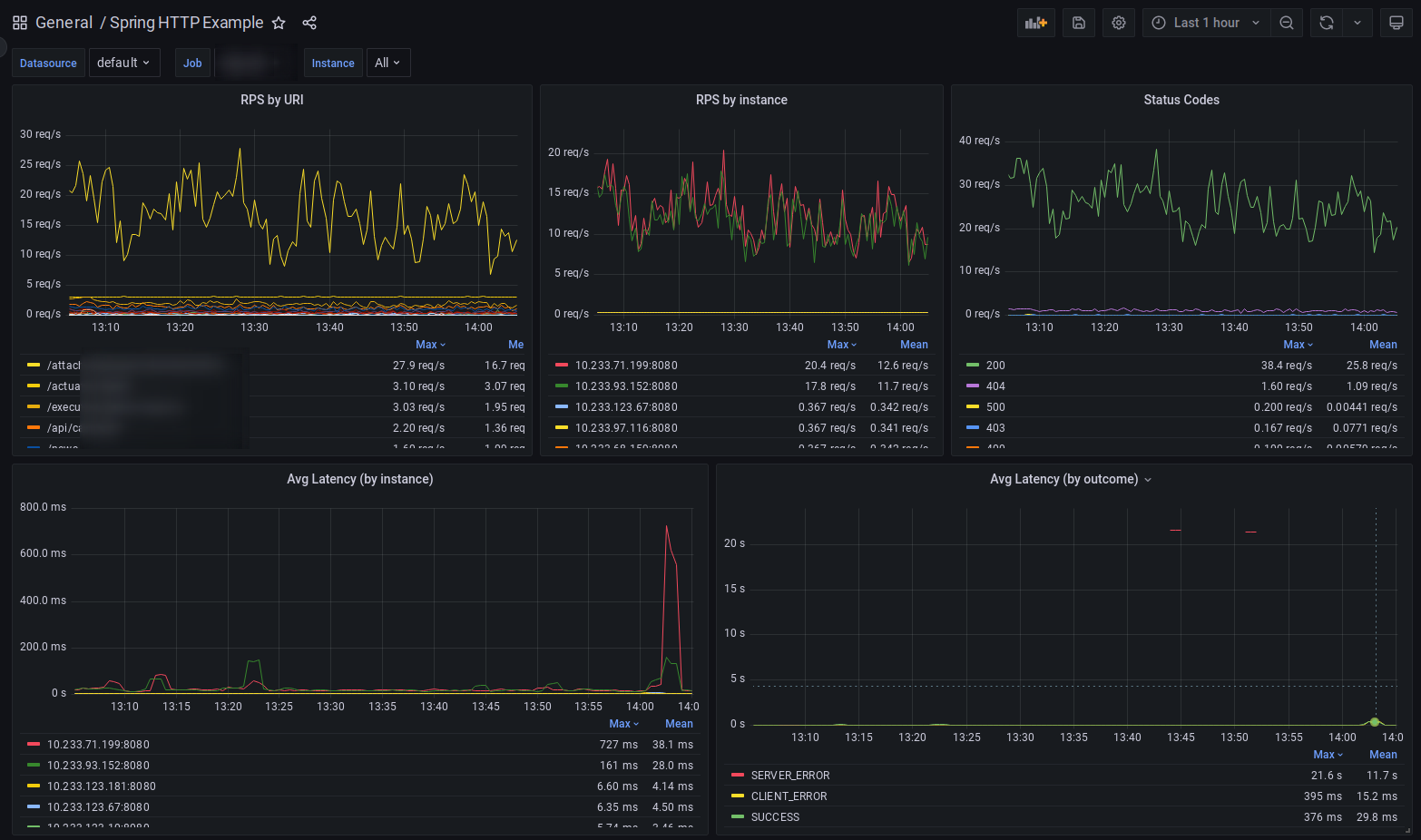
Task: Click the Add panel icon
Action: (x=1035, y=23)
